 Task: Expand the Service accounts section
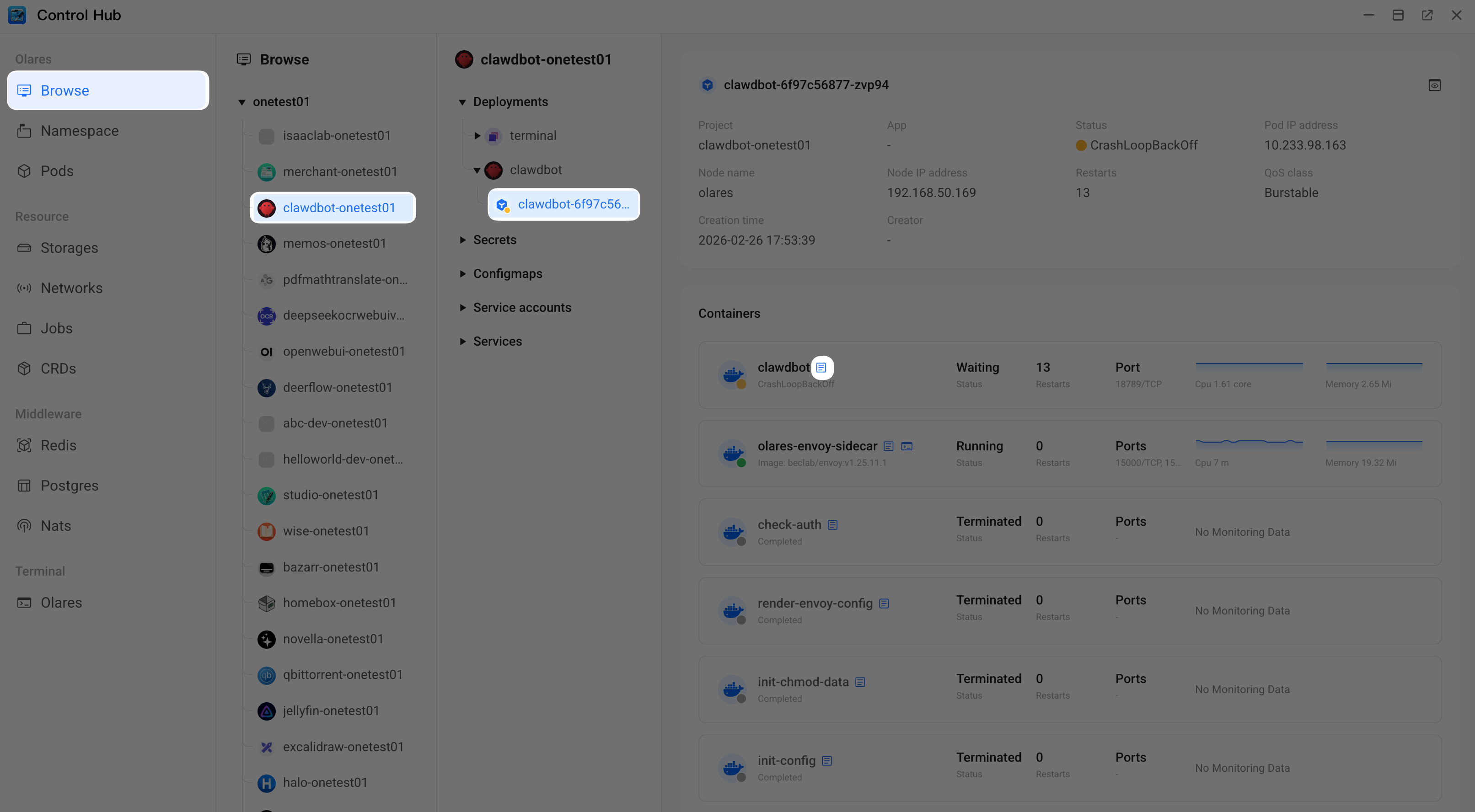pos(464,307)
